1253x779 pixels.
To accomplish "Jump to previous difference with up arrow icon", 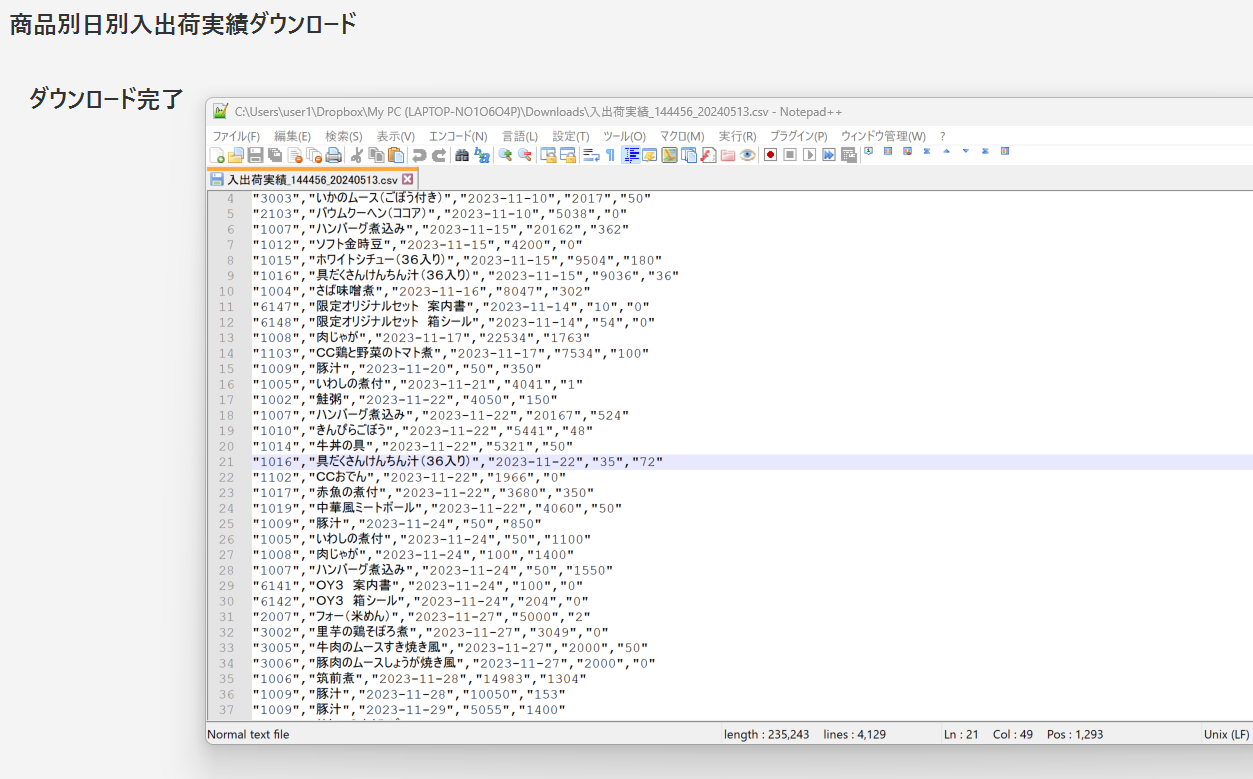I will (x=946, y=152).
